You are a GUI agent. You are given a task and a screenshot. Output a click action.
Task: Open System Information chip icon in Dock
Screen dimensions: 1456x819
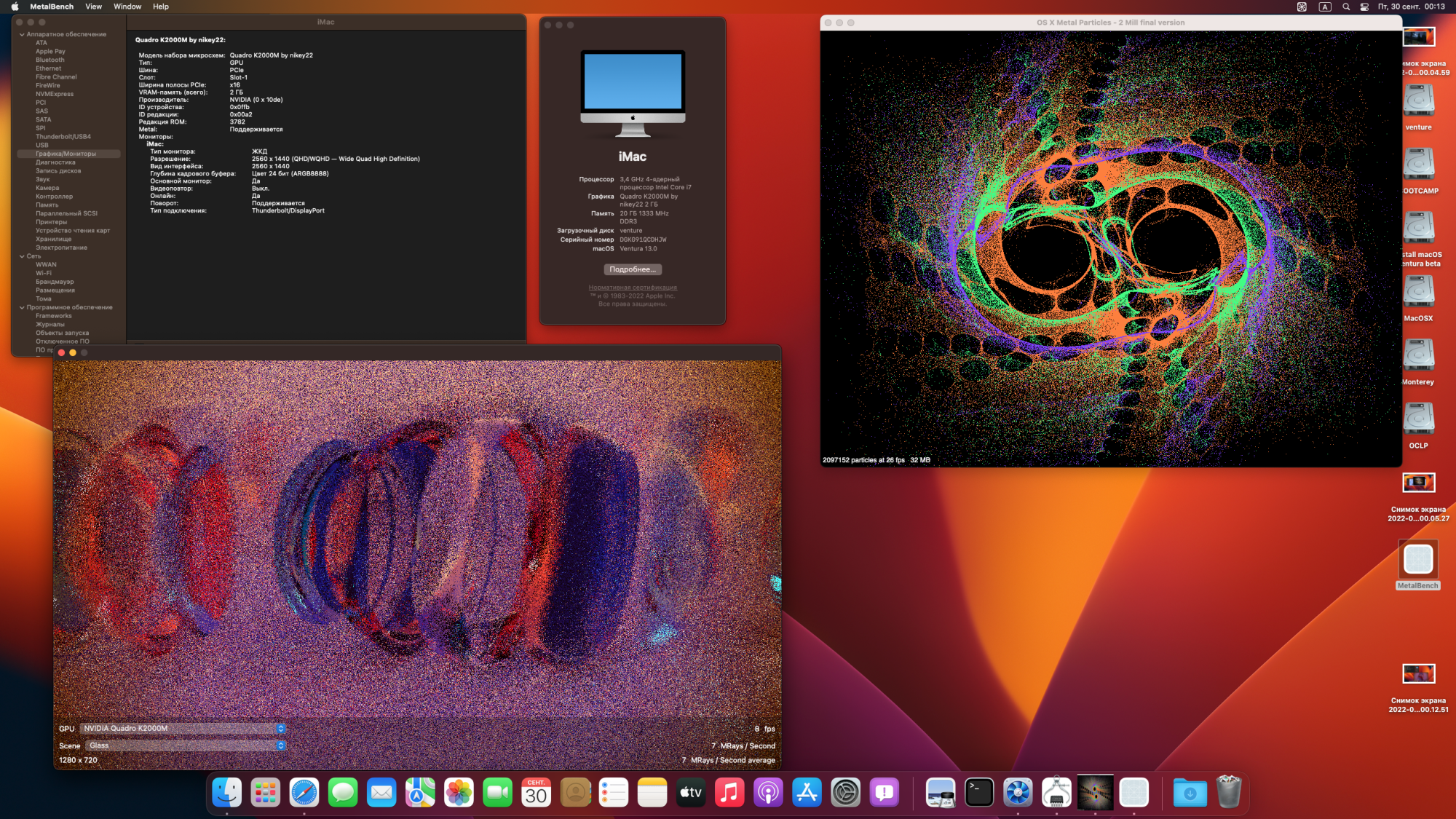tap(1056, 793)
